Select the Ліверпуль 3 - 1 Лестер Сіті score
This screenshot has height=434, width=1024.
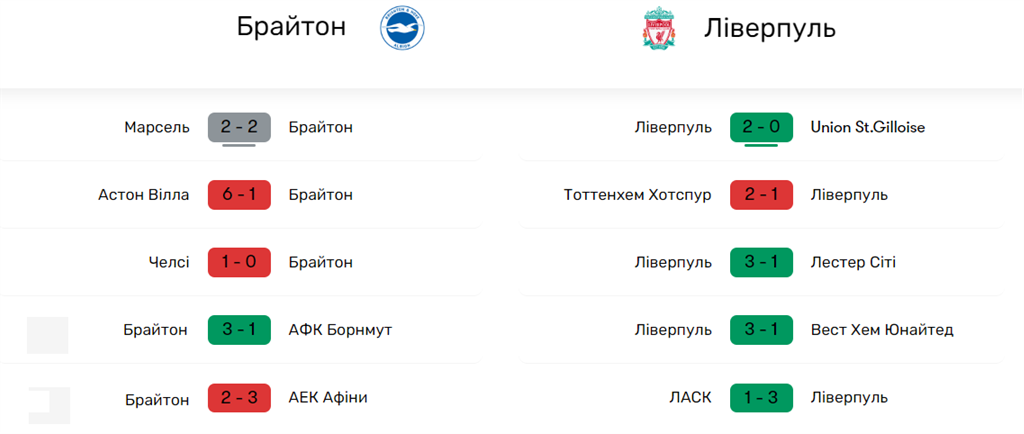tap(761, 262)
